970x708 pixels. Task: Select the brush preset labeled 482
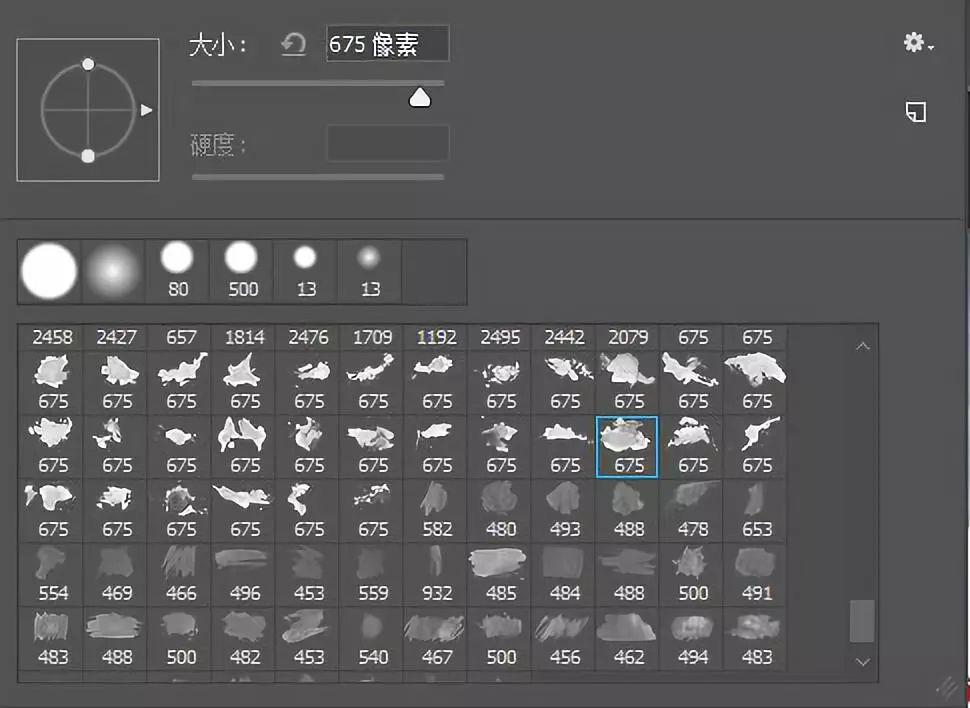(245, 639)
